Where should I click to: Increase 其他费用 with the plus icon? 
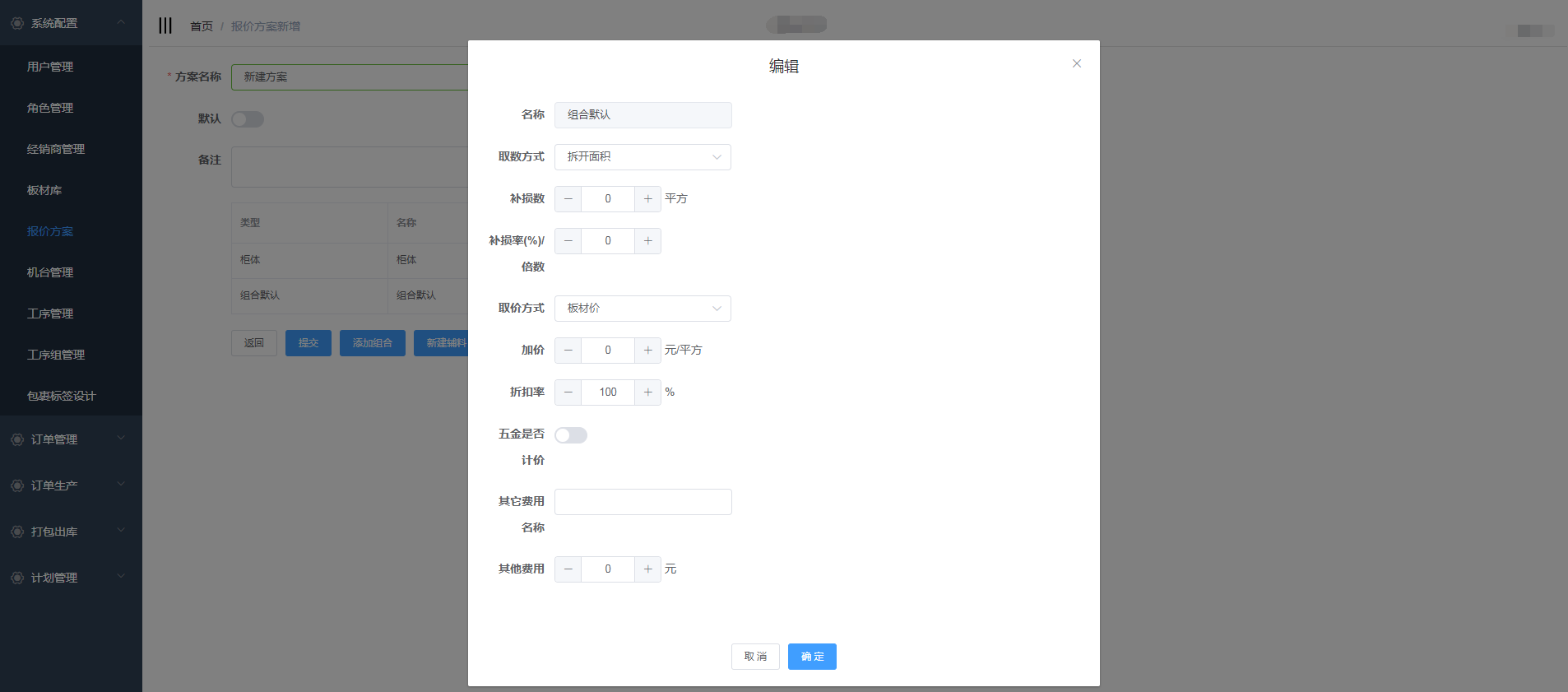click(647, 569)
